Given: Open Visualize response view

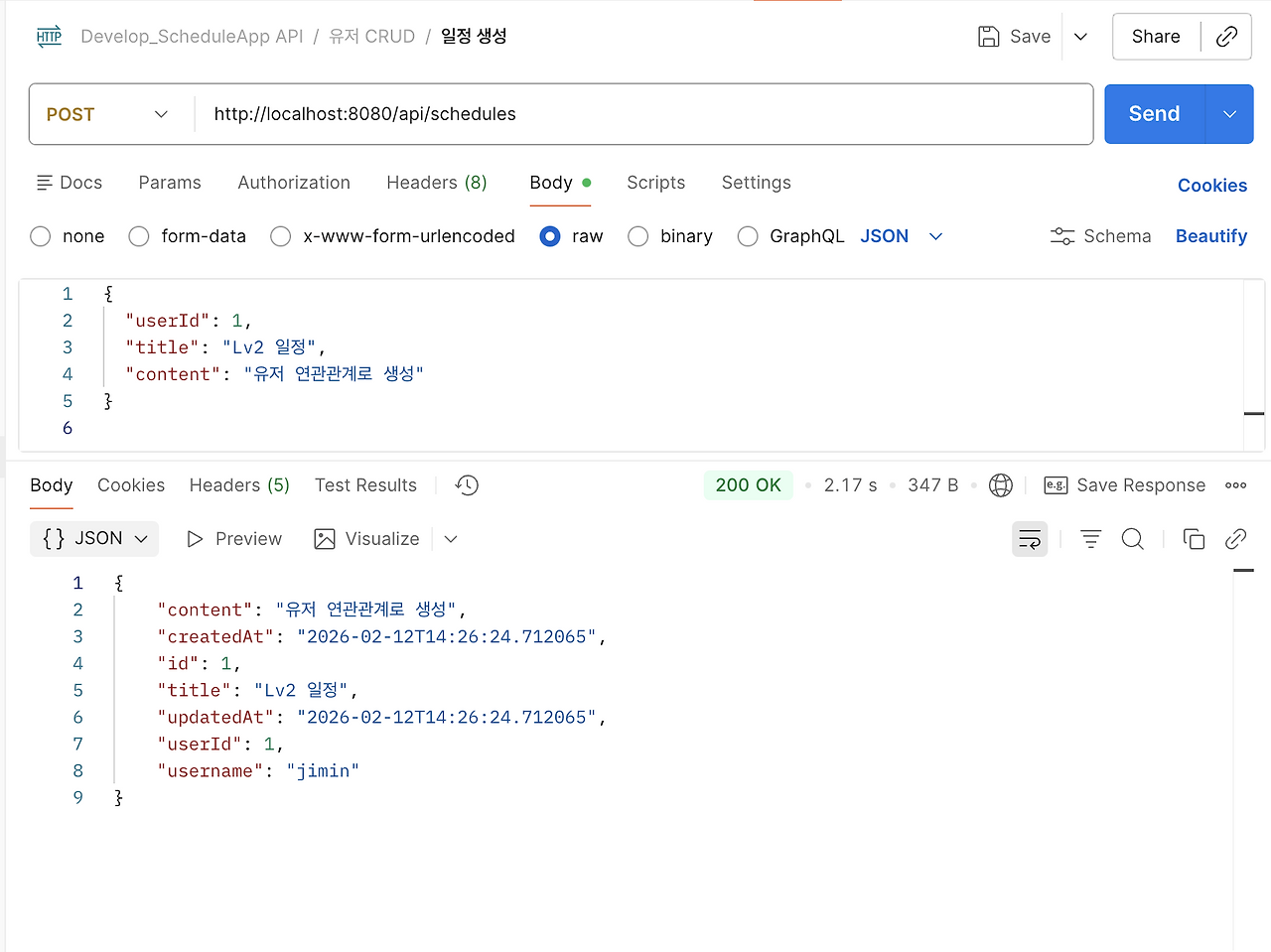Looking at the screenshot, I should [x=366, y=539].
